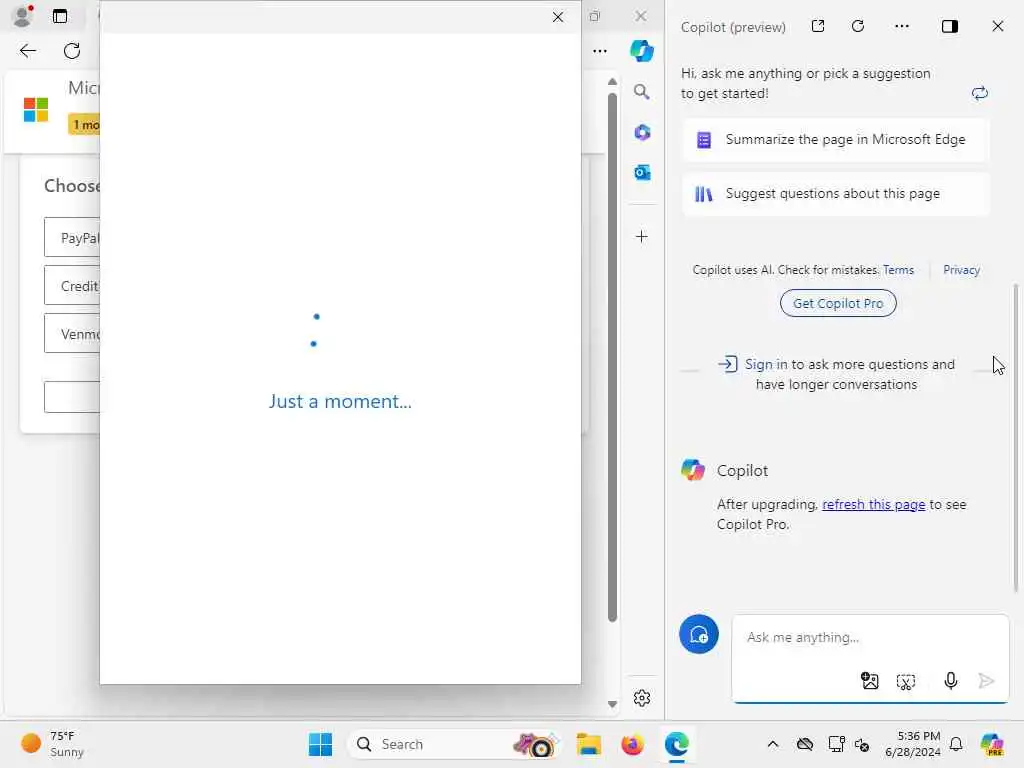Toggle the Copilot sidebar icon

[642, 51]
